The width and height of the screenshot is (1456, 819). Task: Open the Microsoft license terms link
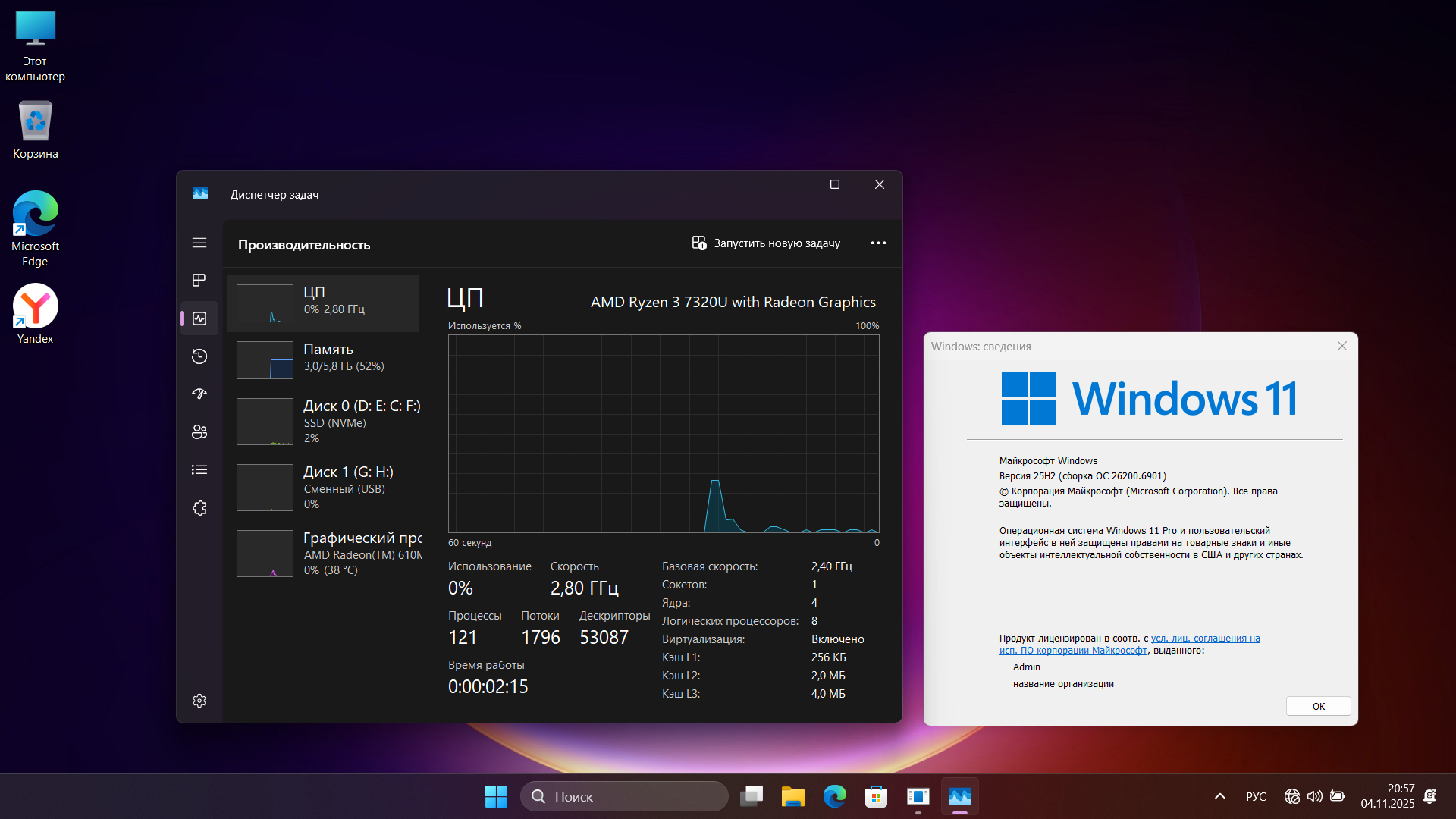tap(1205, 639)
